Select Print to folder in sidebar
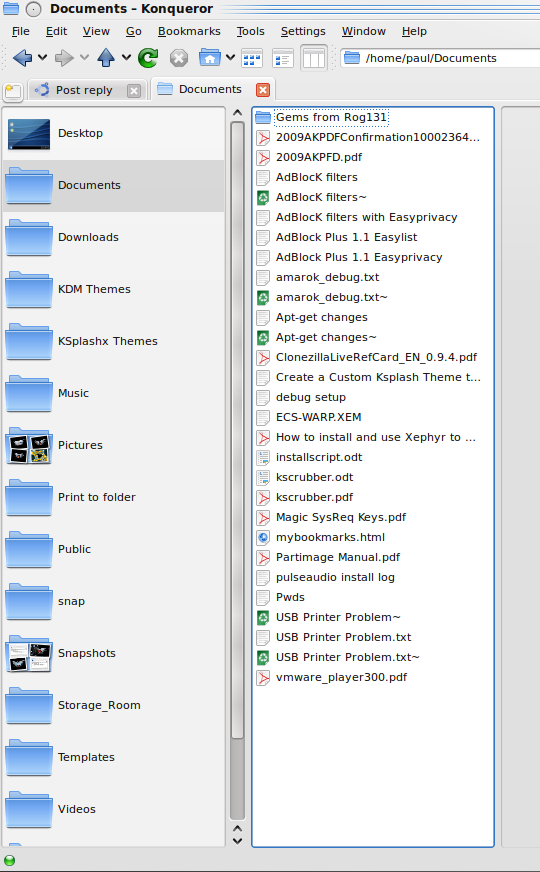 [113, 497]
